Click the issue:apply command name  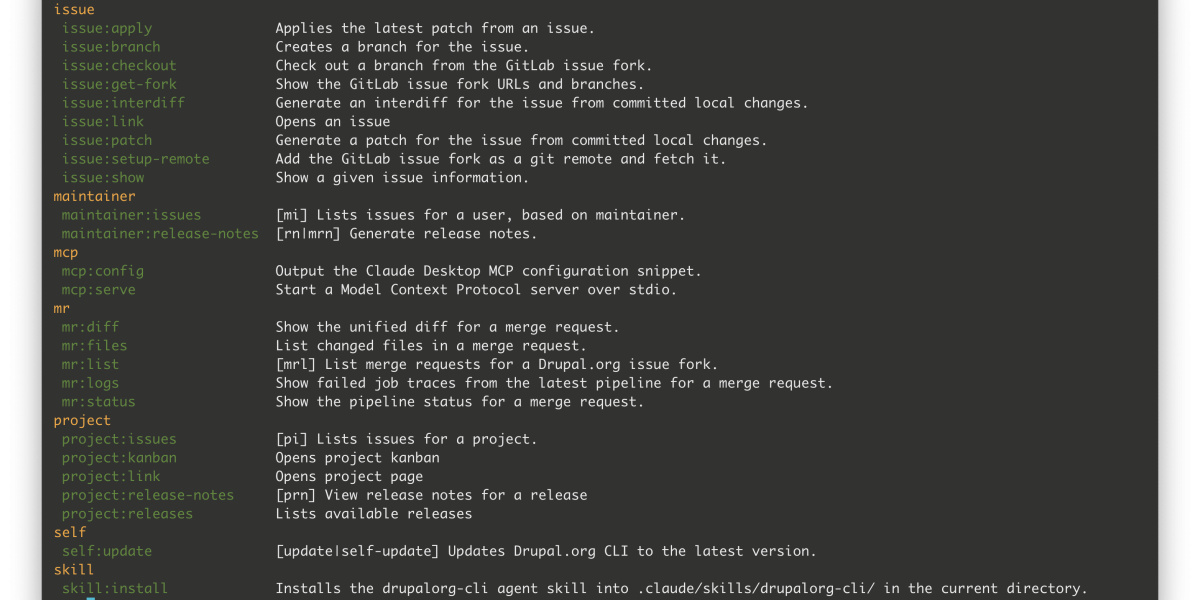click(x=107, y=28)
